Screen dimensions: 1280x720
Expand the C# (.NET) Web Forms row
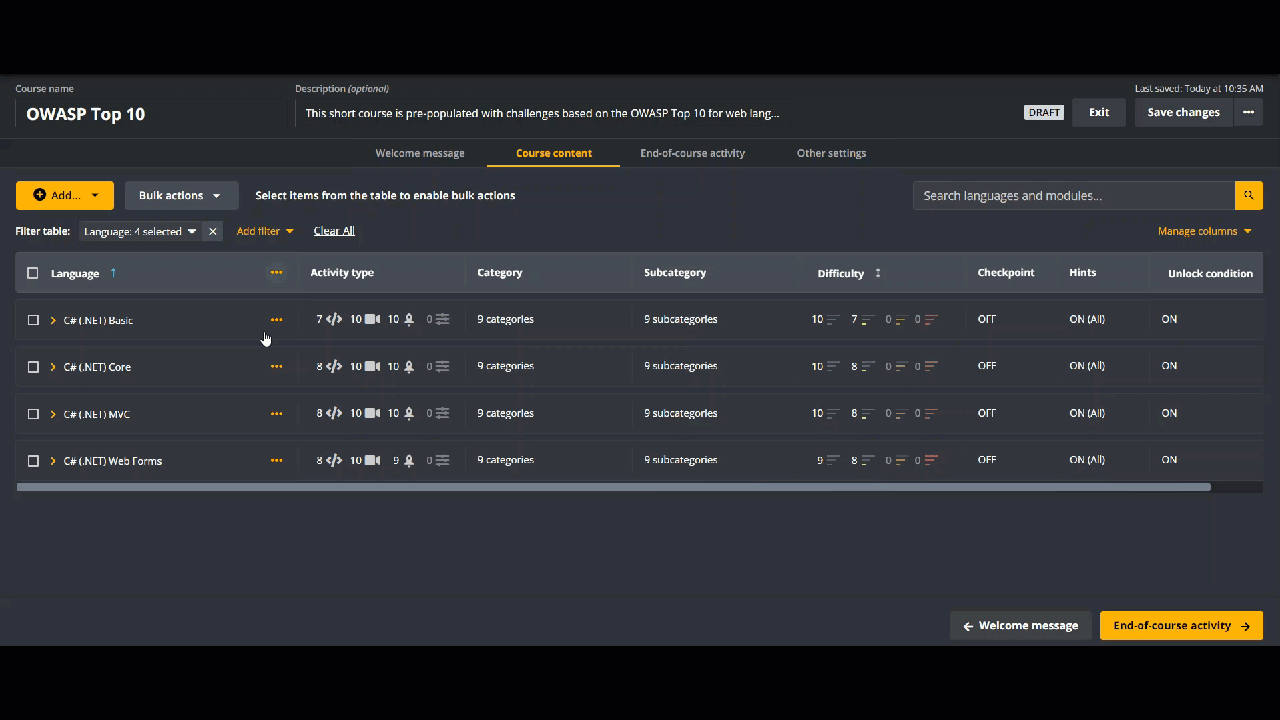53,461
